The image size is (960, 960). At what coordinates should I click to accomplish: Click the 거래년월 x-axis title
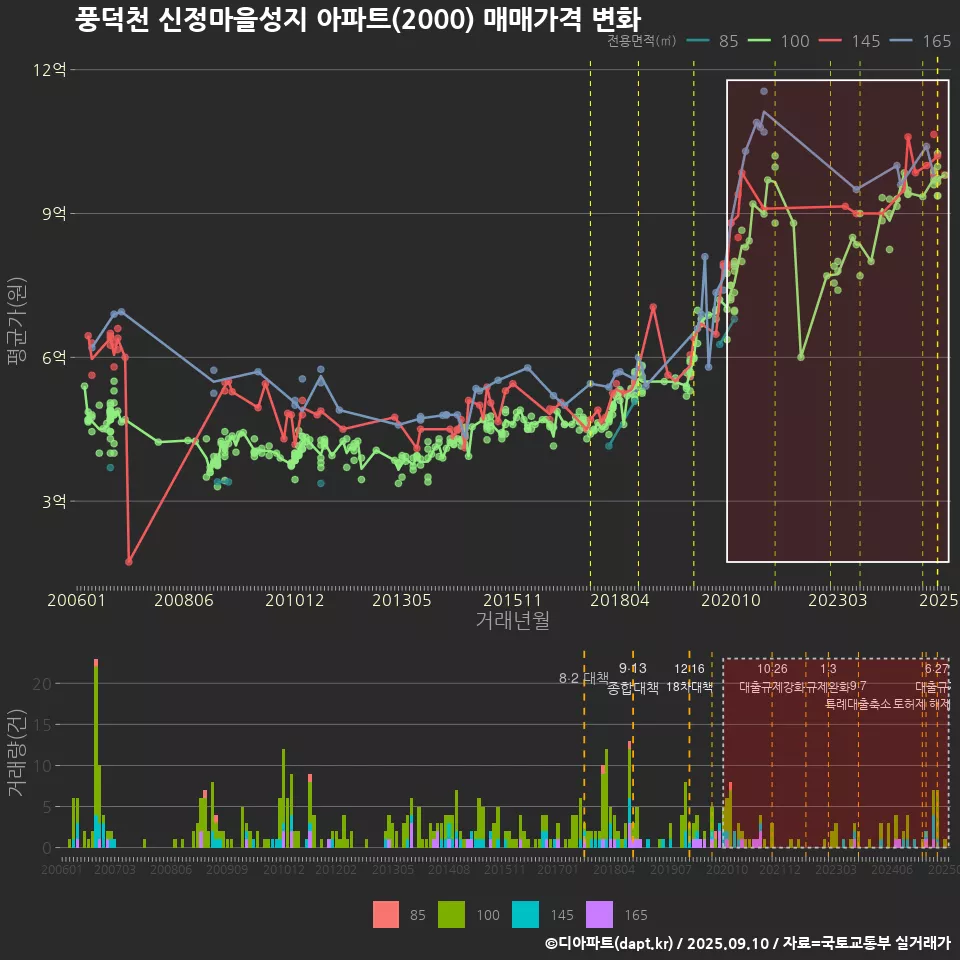click(x=512, y=621)
